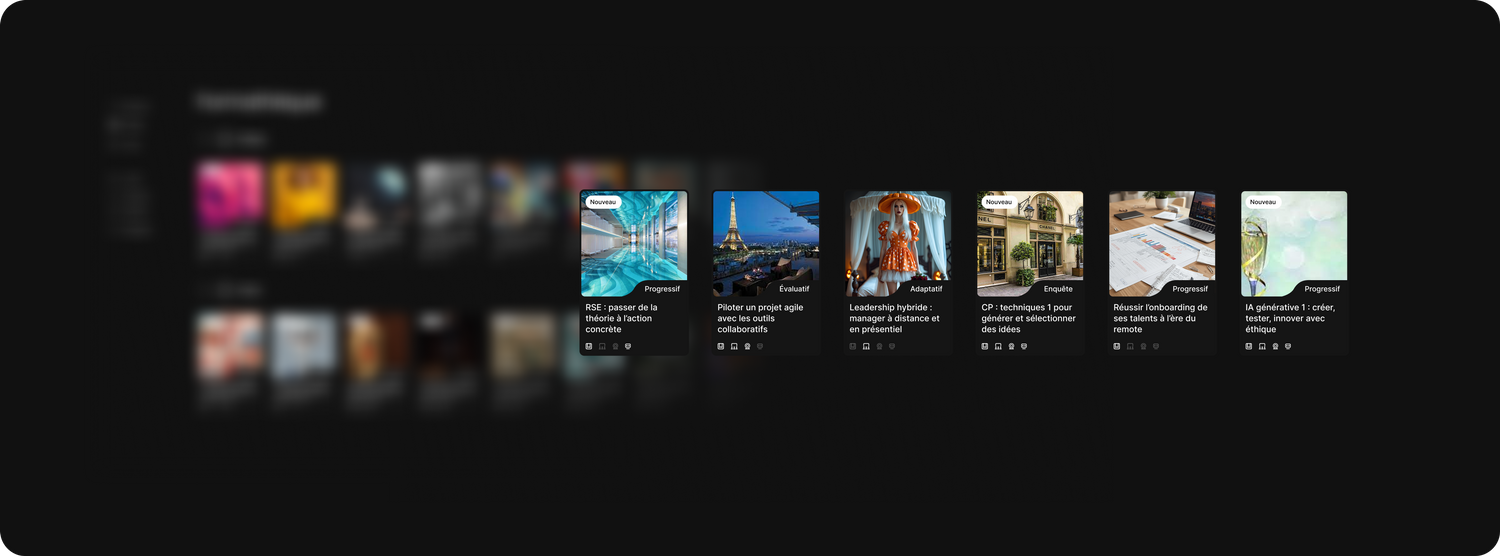Click the medal badge icon on Piloter un projet agile card
Screen dimensions: 1500x556
(x=747, y=346)
